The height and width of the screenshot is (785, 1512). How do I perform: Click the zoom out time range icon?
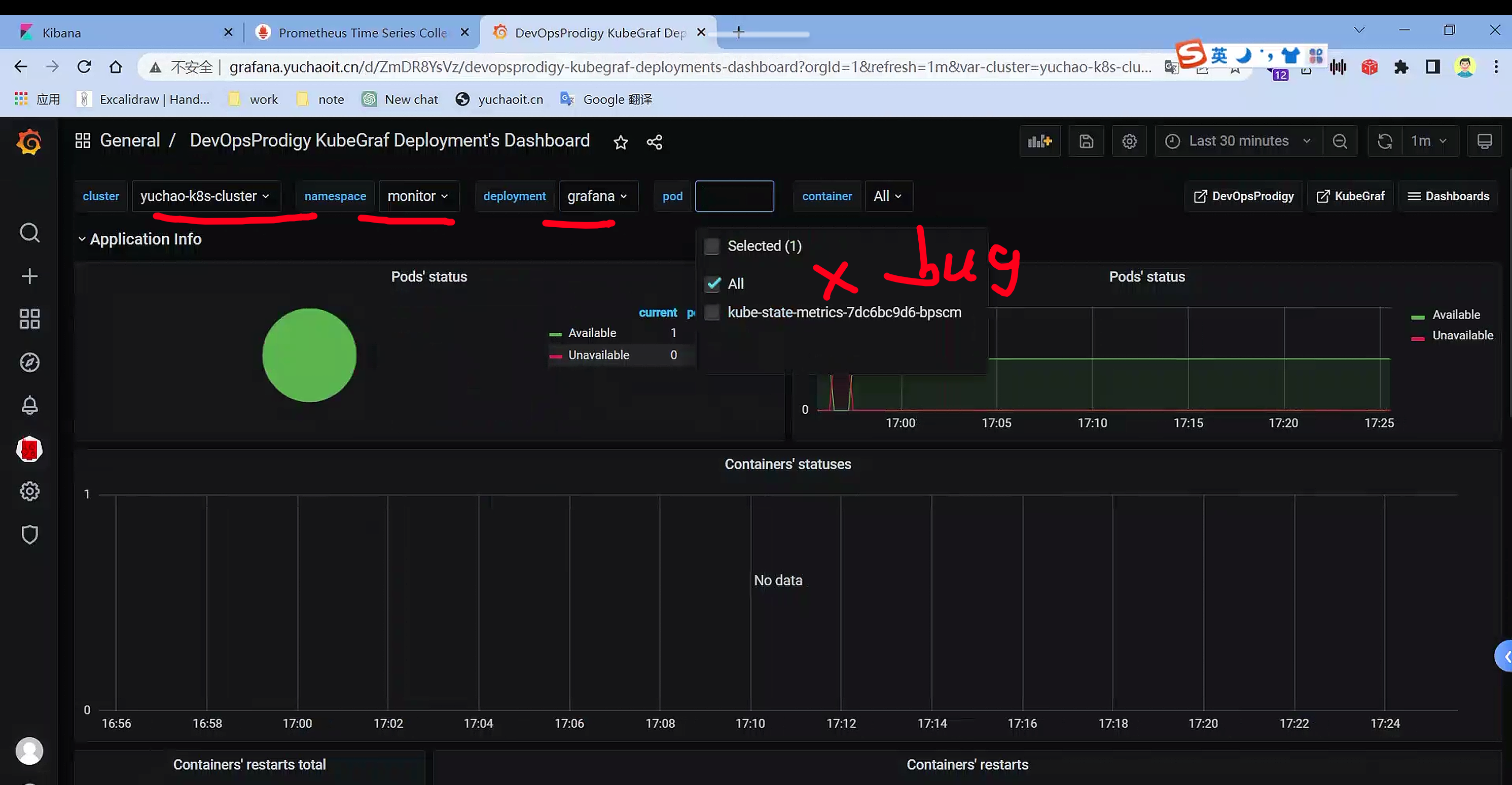coord(1340,141)
